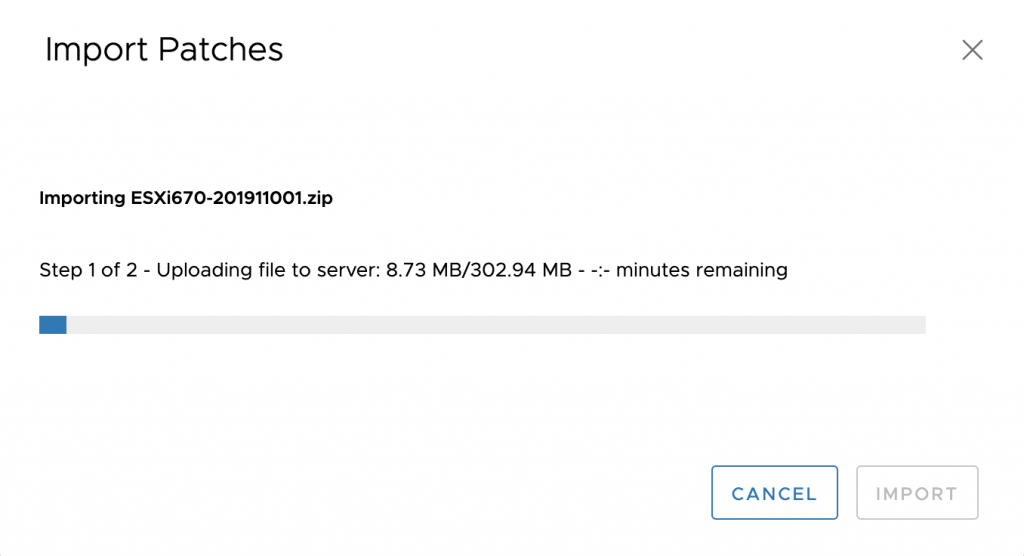Click the word Patches in the title

221,50
